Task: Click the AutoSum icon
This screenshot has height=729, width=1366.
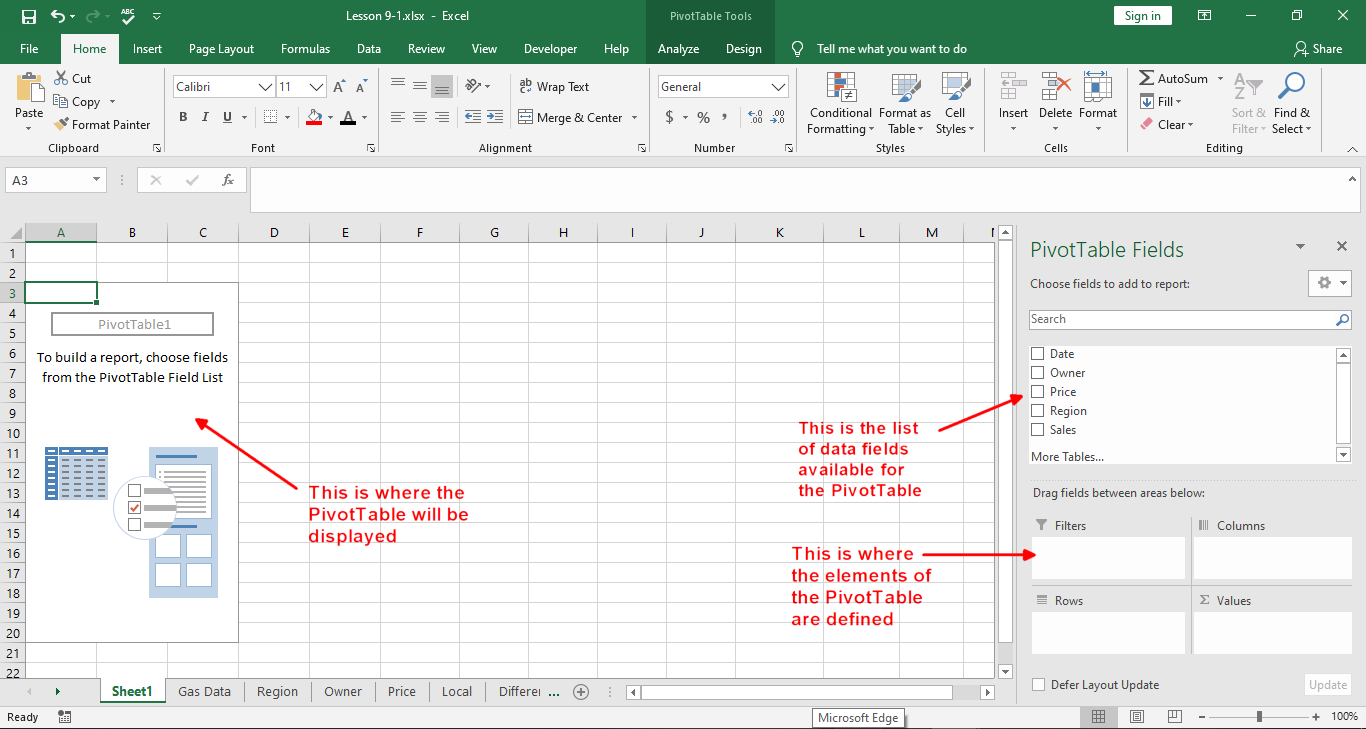Action: pyautogui.click(x=1146, y=79)
